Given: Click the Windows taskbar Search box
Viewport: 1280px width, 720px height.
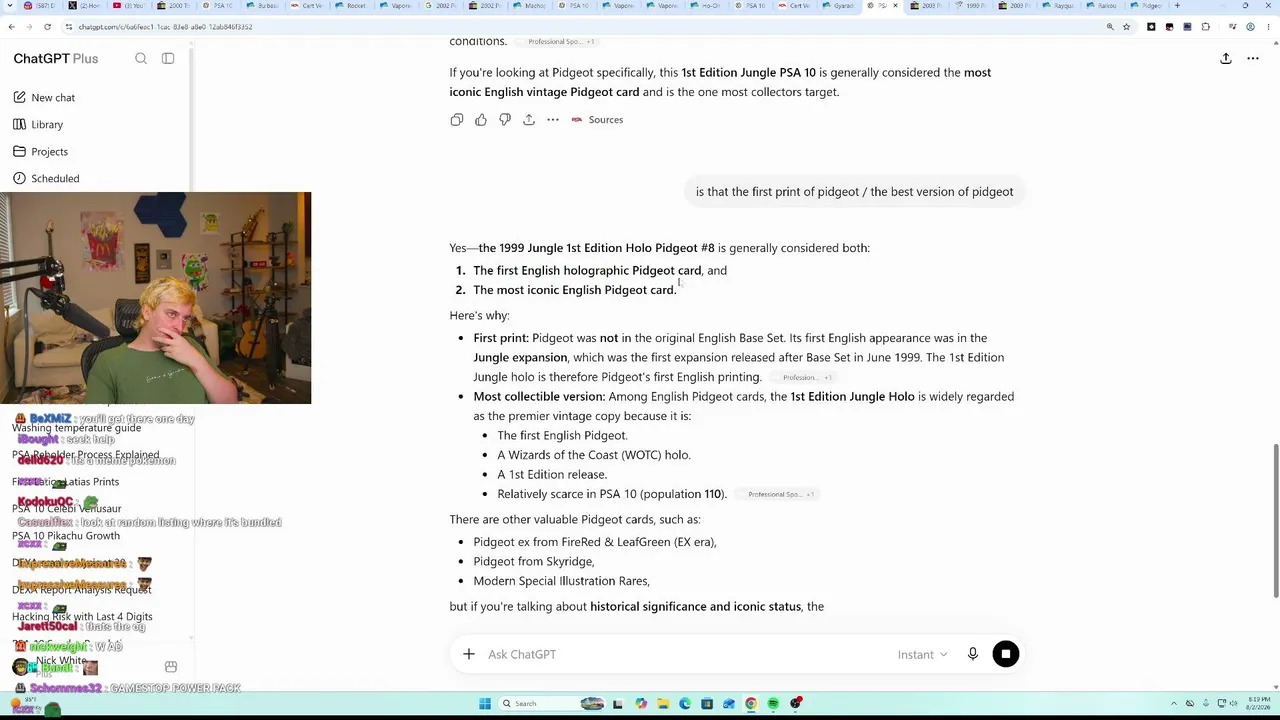Looking at the screenshot, I should click(x=550, y=704).
